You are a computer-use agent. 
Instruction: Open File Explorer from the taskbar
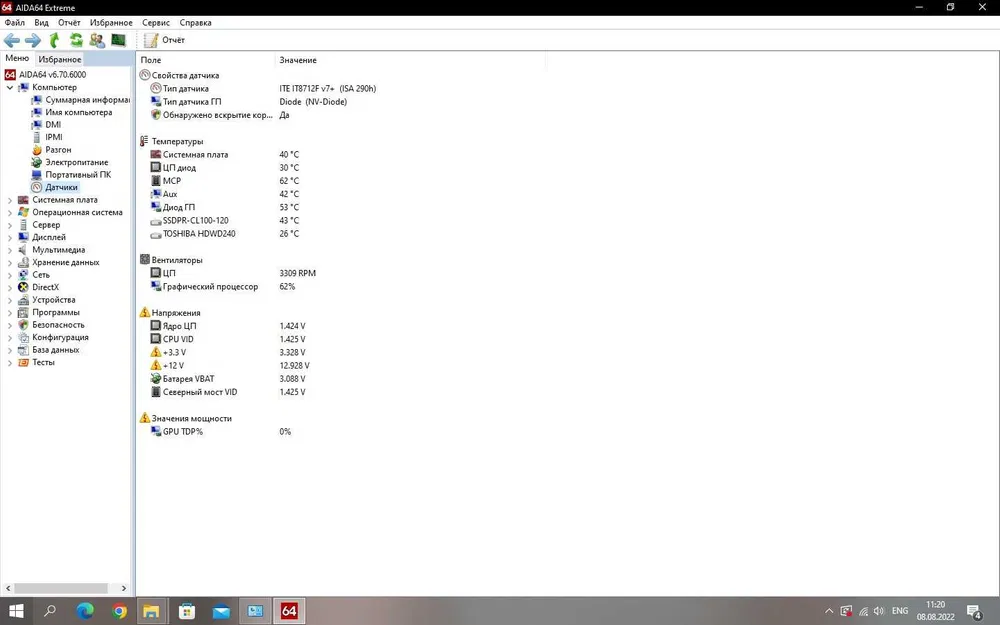[x=151, y=611]
